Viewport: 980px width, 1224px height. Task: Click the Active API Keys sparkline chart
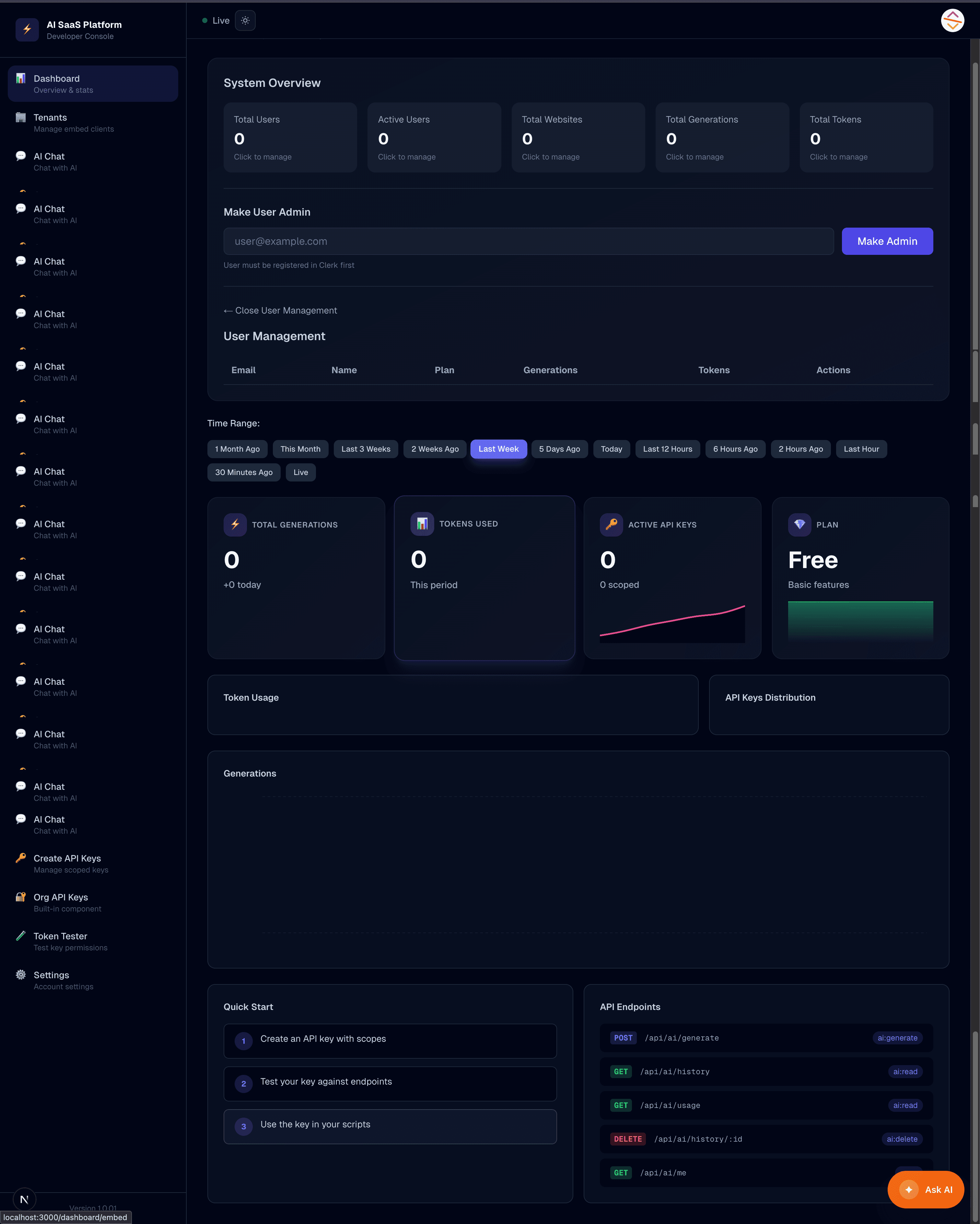[672, 624]
